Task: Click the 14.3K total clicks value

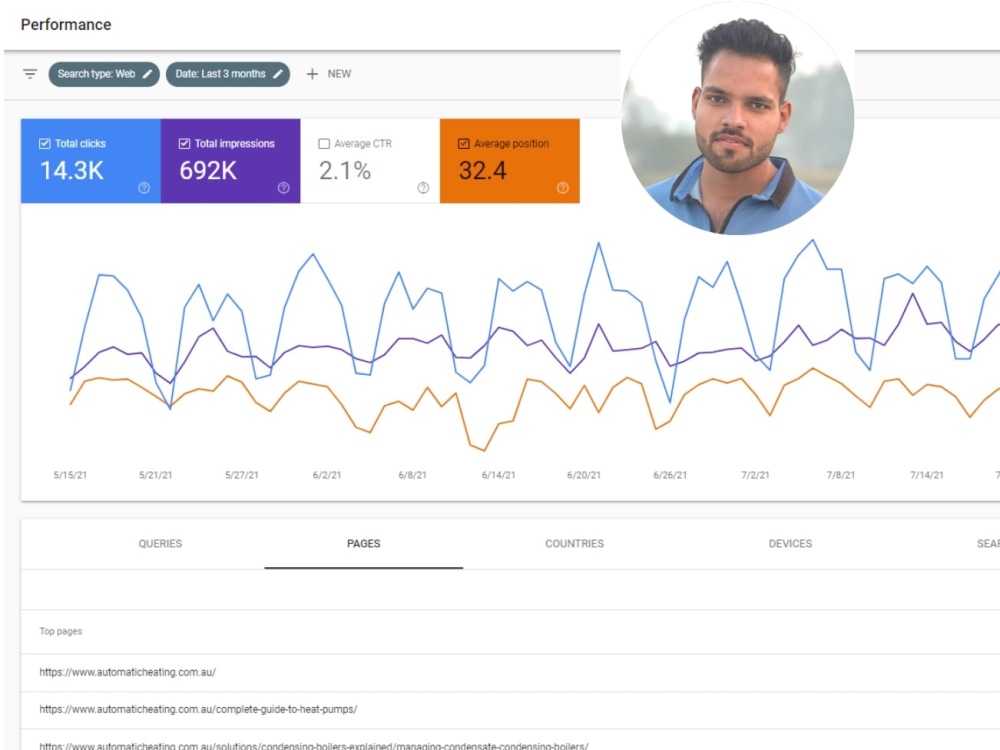Action: click(71, 170)
